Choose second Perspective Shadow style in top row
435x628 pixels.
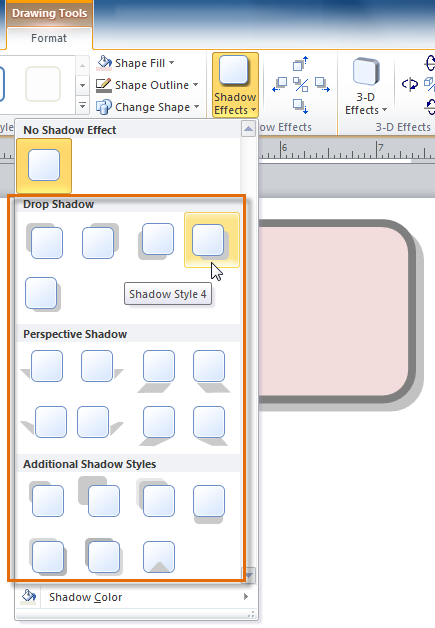point(102,366)
